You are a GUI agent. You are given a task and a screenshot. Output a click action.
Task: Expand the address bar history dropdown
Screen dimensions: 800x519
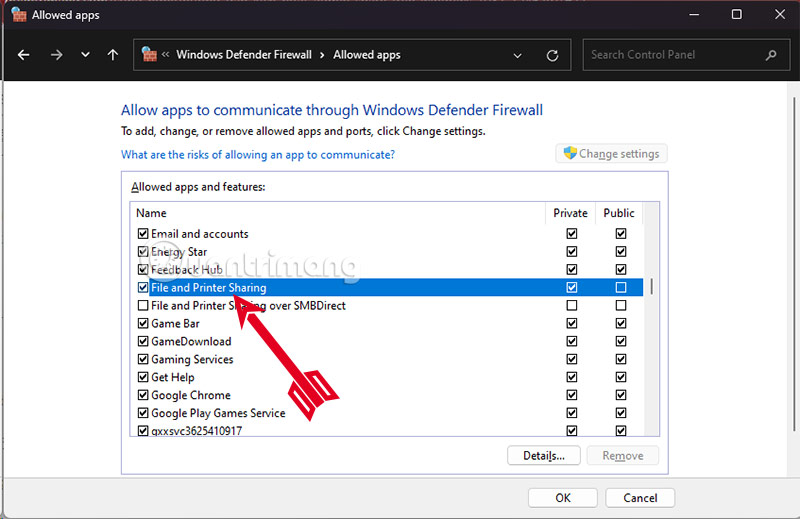(x=517, y=55)
